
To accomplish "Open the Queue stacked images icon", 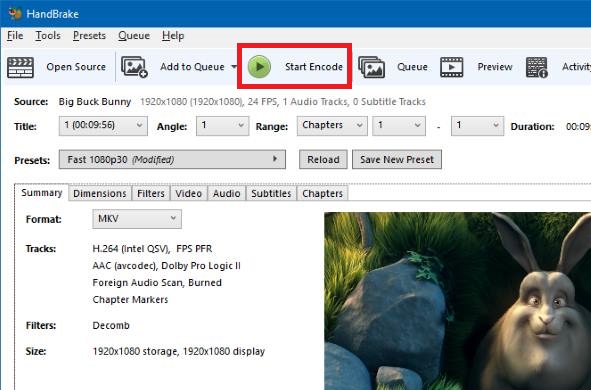I will click(x=371, y=67).
